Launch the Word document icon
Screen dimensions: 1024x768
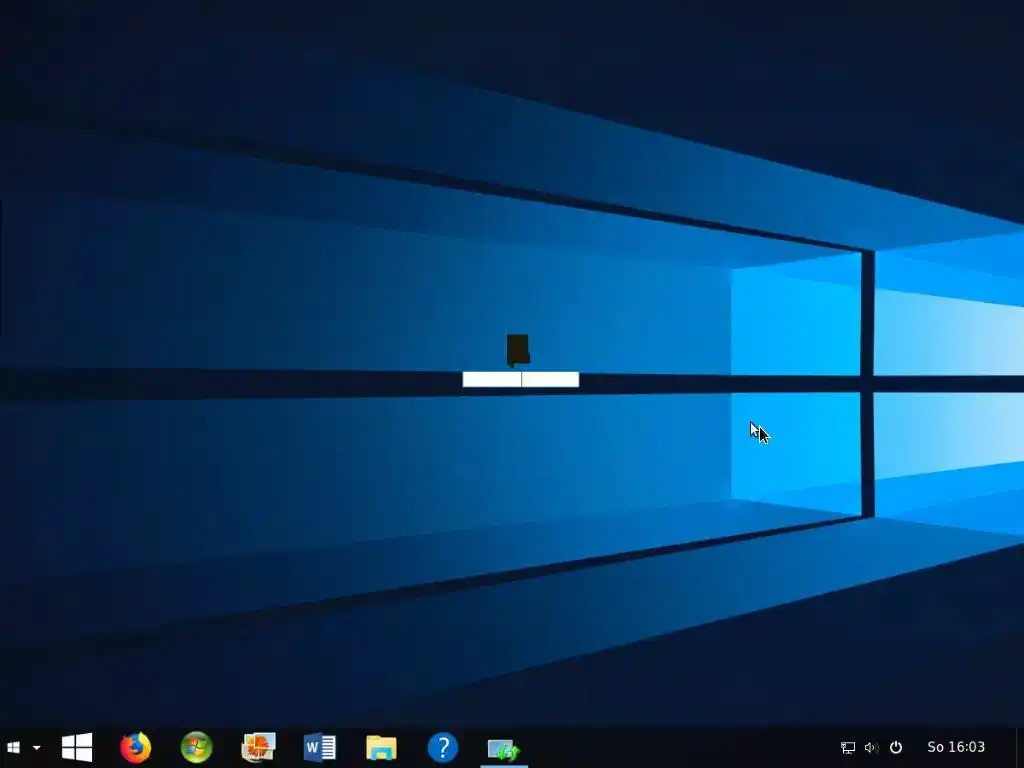click(x=319, y=747)
